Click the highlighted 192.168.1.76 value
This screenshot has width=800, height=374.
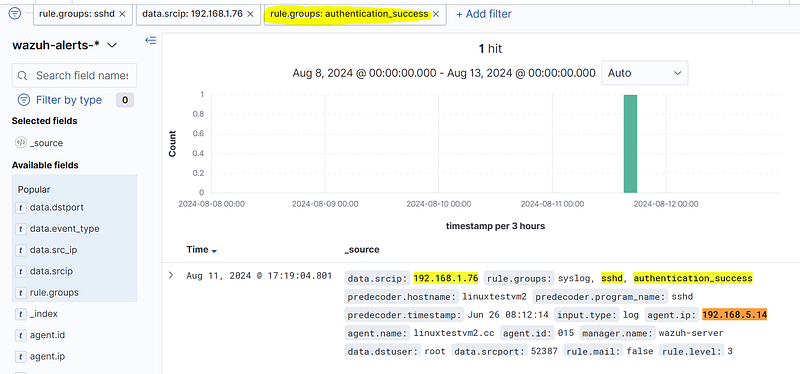pyautogui.click(x=446, y=279)
